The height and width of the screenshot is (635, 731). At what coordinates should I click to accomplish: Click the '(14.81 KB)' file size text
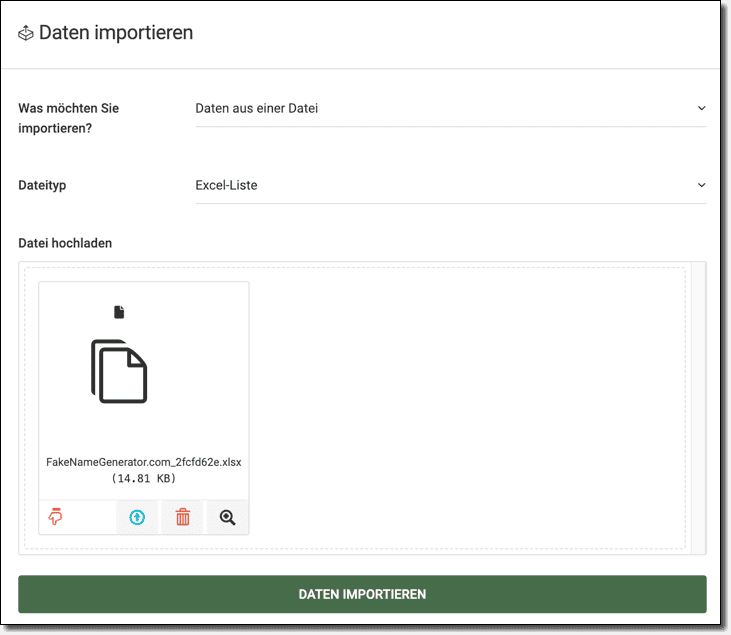144,479
